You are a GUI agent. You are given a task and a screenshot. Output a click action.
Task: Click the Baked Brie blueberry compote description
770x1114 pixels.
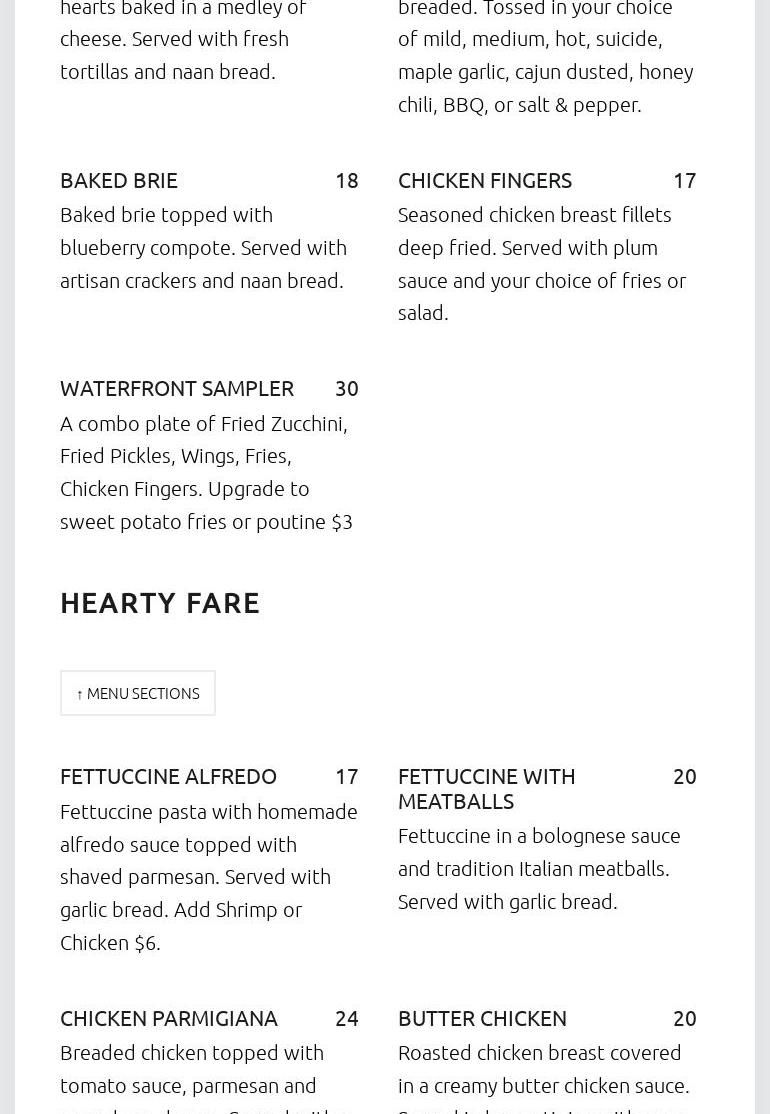click(203, 247)
